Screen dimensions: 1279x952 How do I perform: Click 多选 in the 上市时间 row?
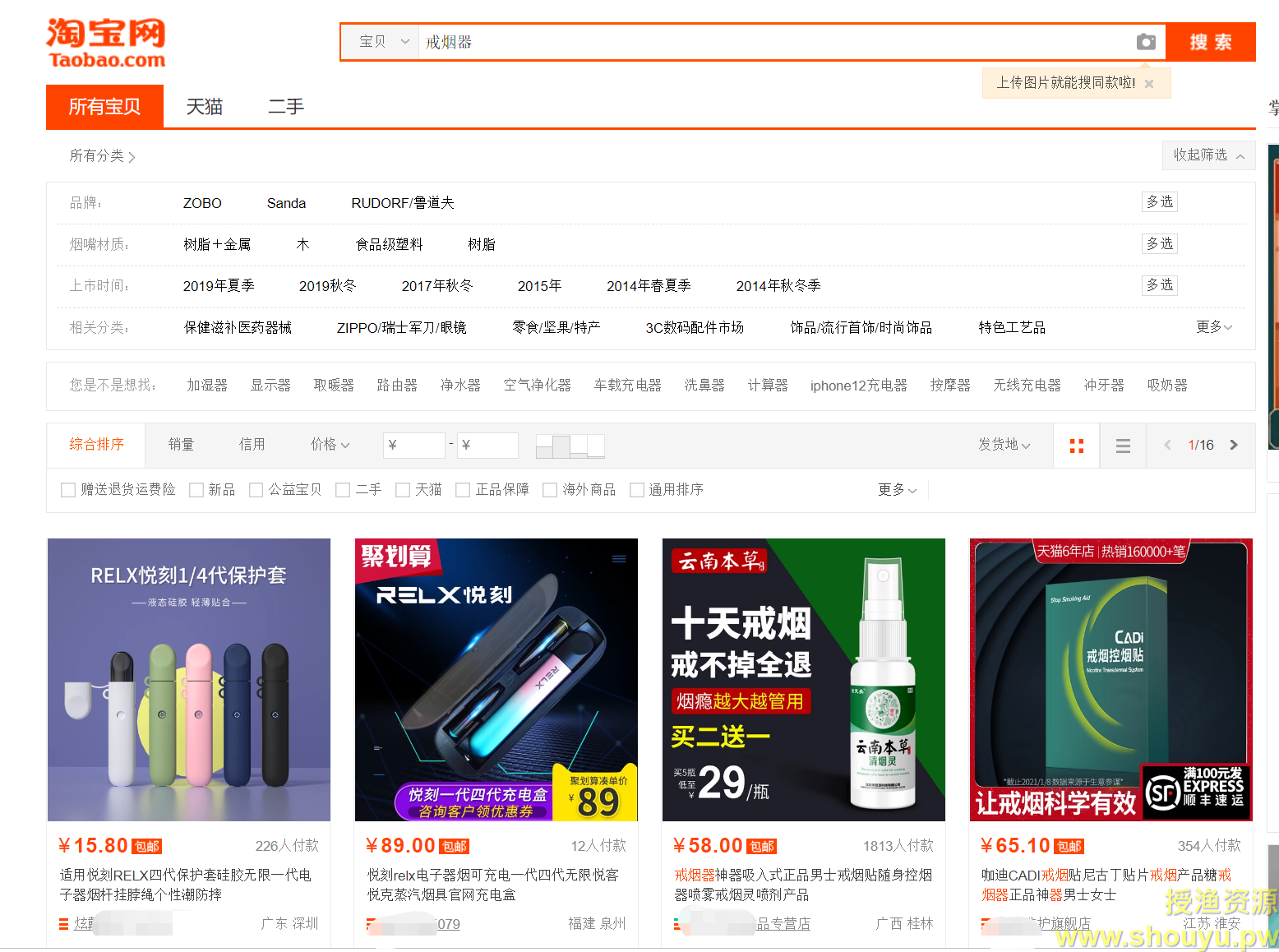click(x=1160, y=284)
